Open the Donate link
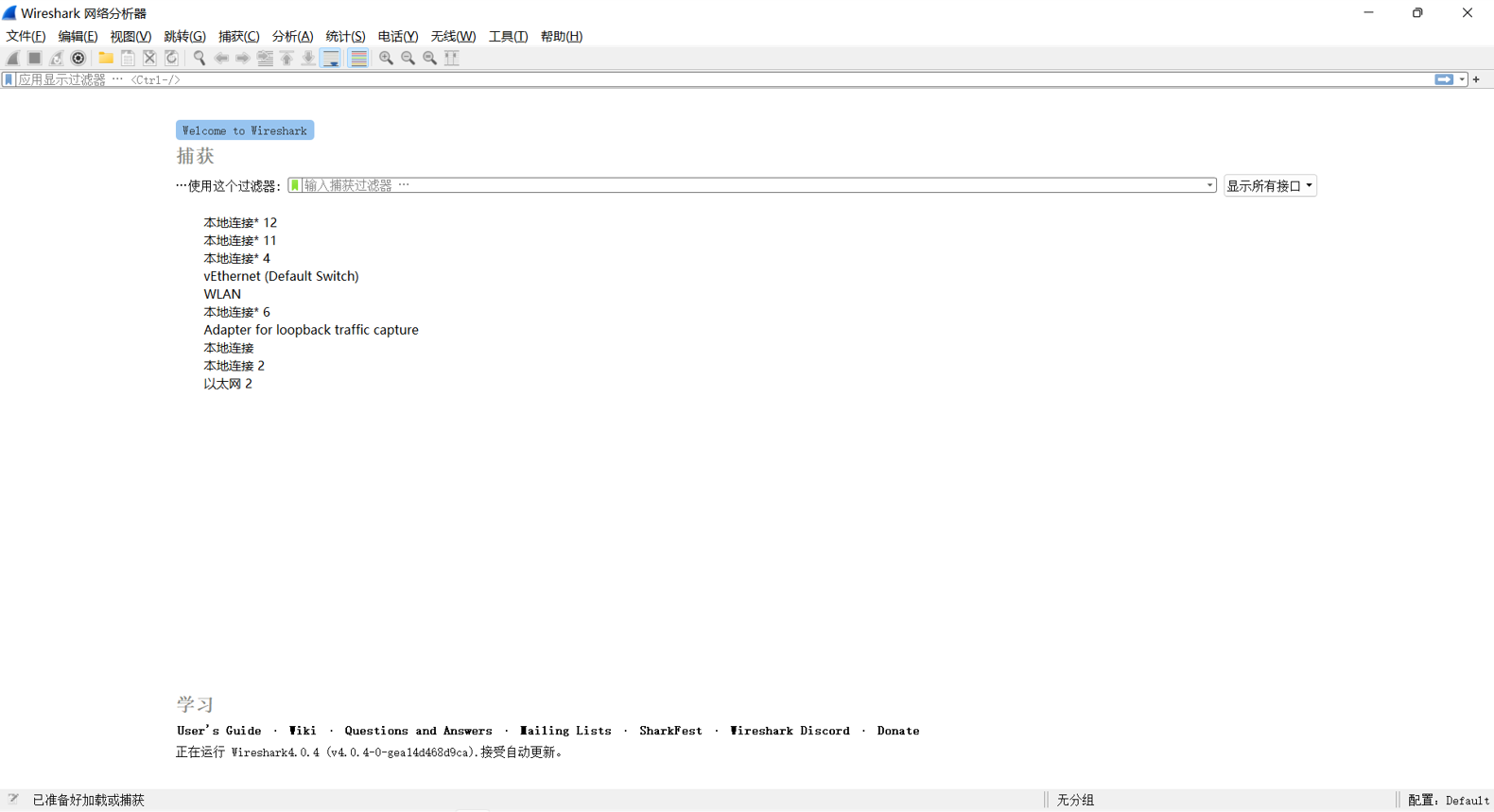The image size is (1494, 812). click(898, 731)
